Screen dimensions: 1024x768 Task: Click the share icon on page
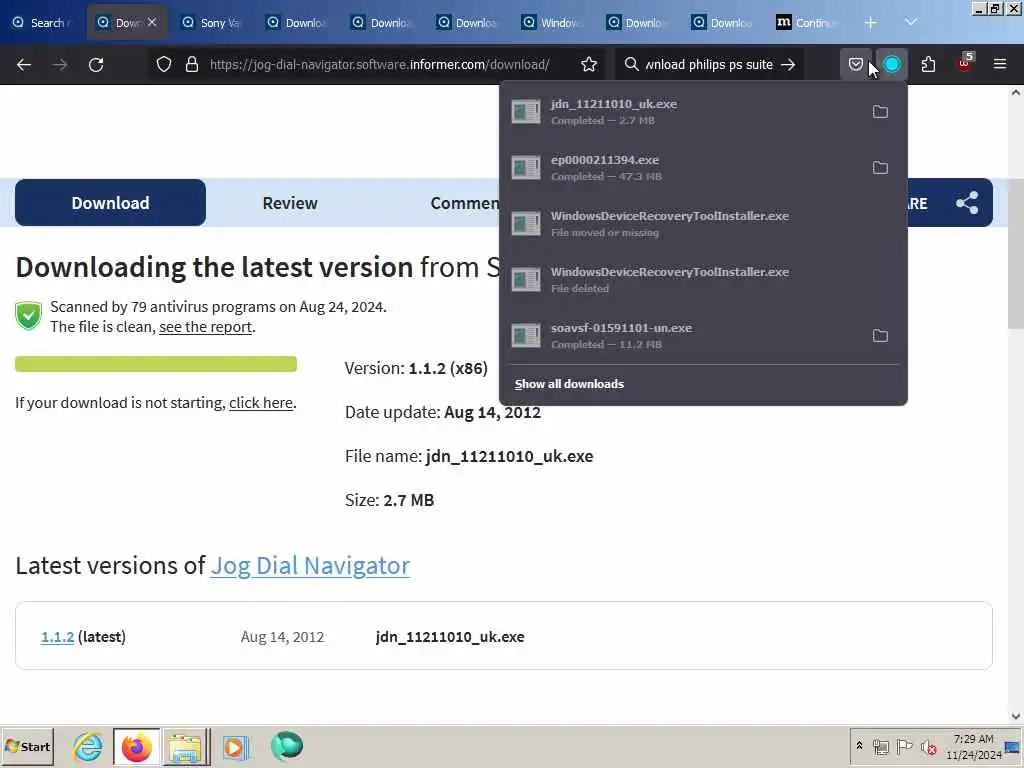point(967,203)
